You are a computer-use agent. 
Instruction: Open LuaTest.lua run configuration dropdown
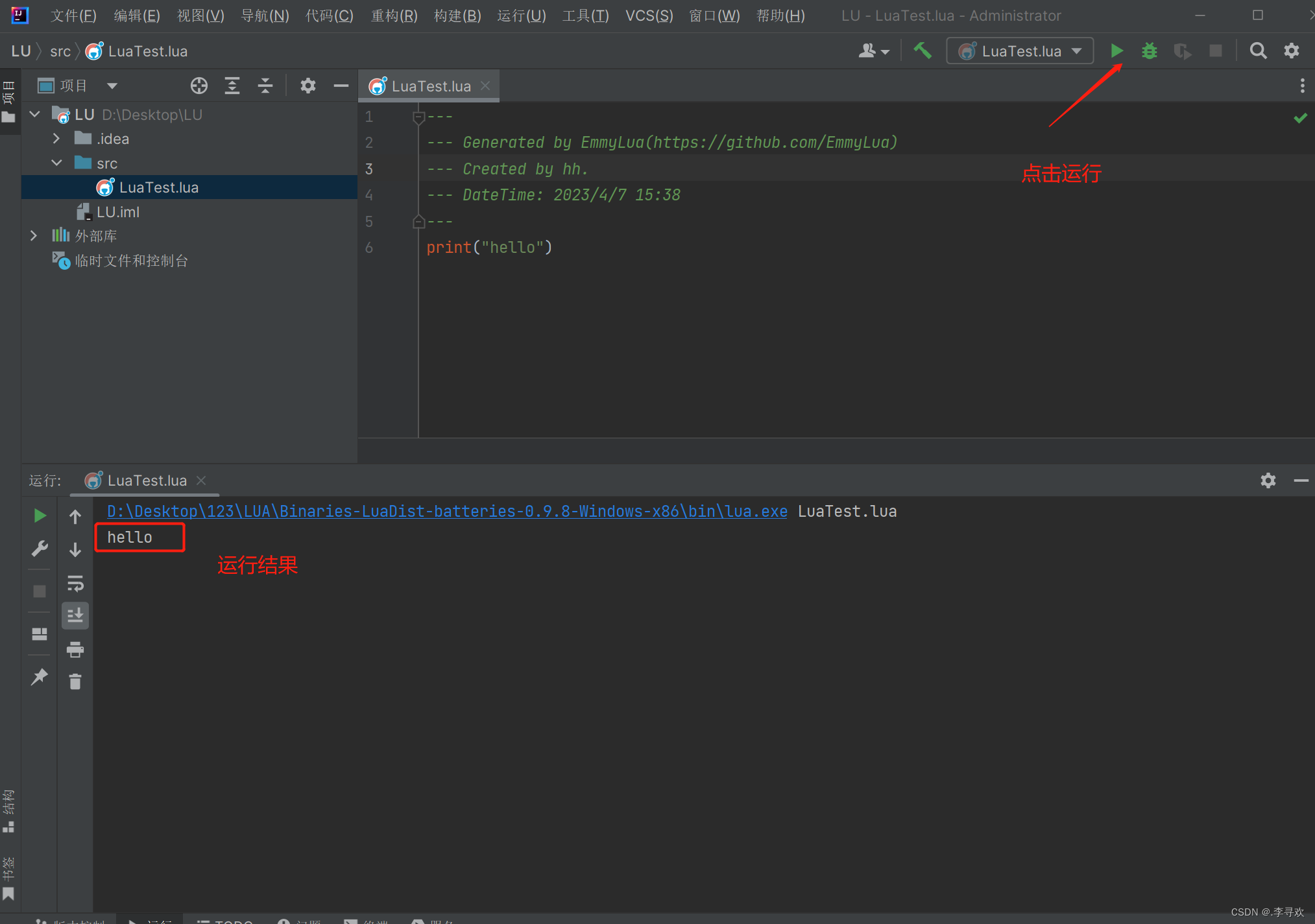pos(1020,51)
